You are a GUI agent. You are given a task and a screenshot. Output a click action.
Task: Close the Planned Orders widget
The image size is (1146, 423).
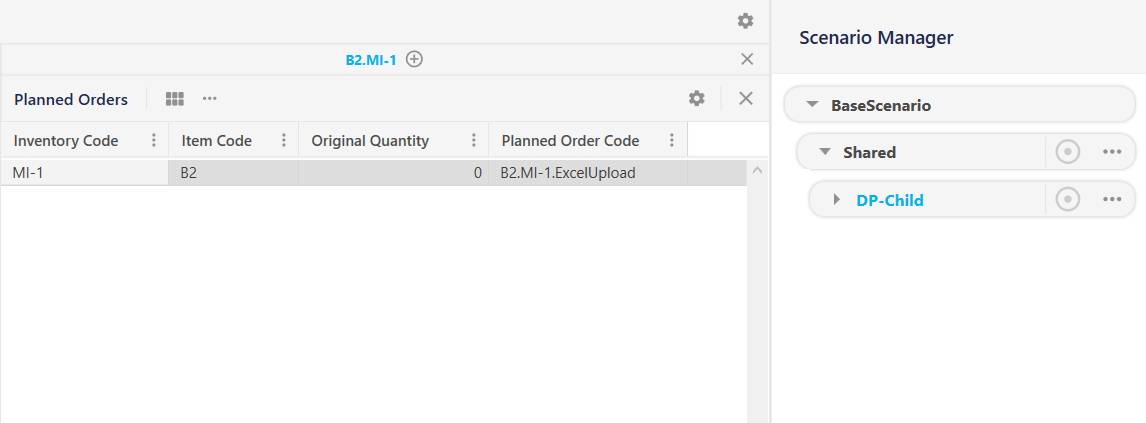coord(746,98)
